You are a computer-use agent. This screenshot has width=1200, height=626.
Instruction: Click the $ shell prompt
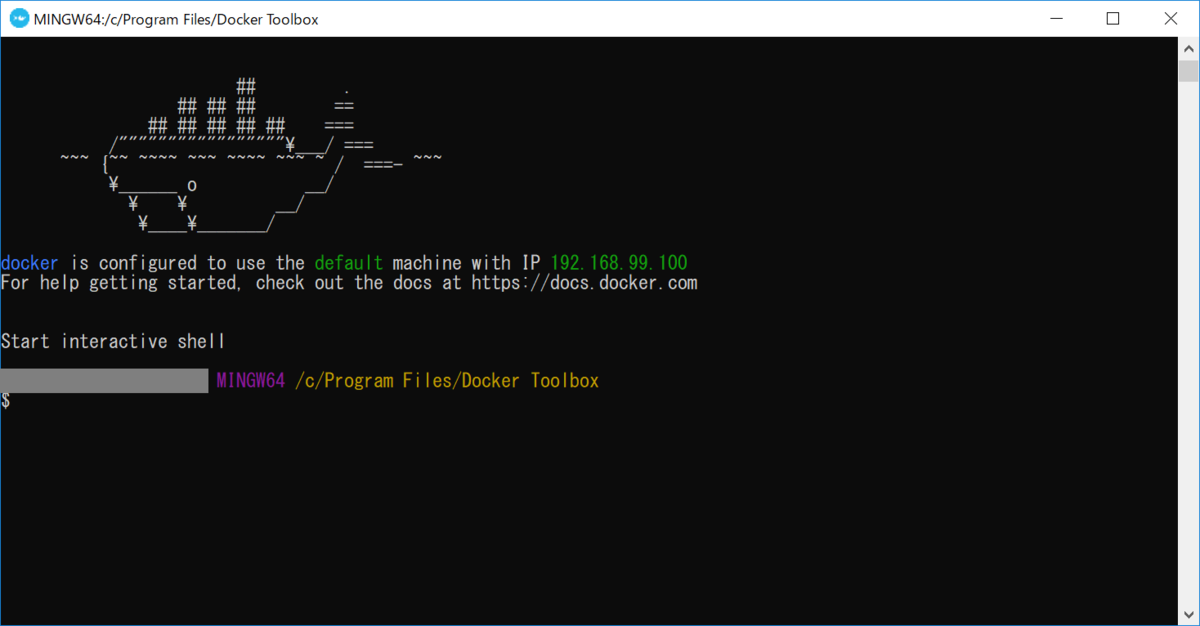6,401
